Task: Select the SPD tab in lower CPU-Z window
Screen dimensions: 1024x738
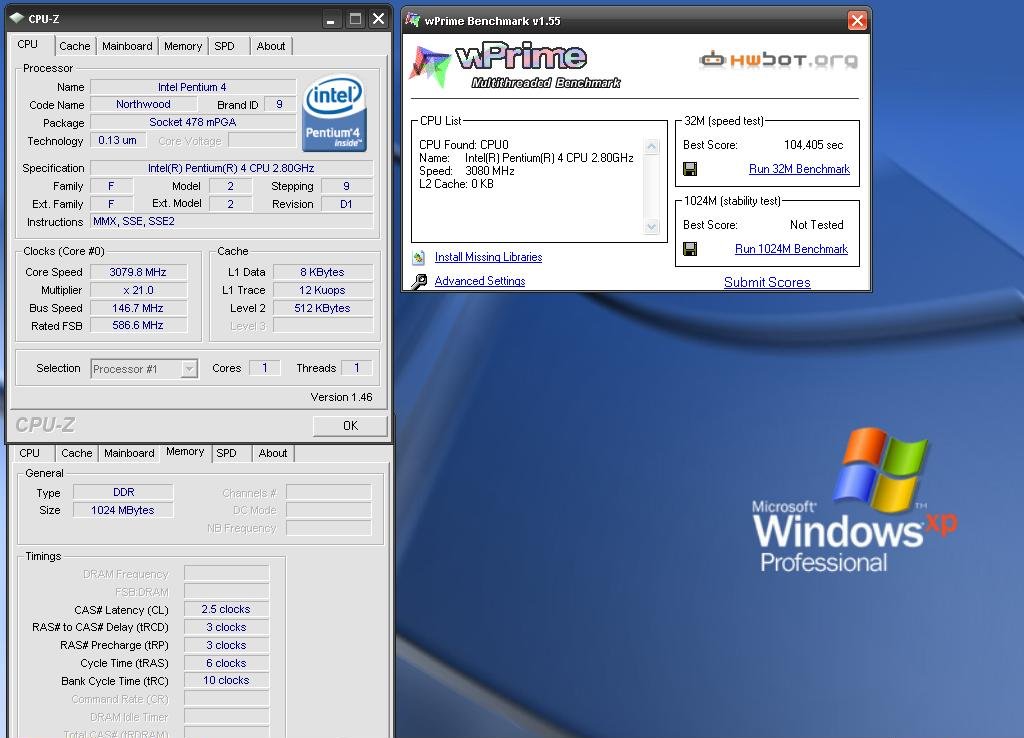Action: [x=227, y=453]
